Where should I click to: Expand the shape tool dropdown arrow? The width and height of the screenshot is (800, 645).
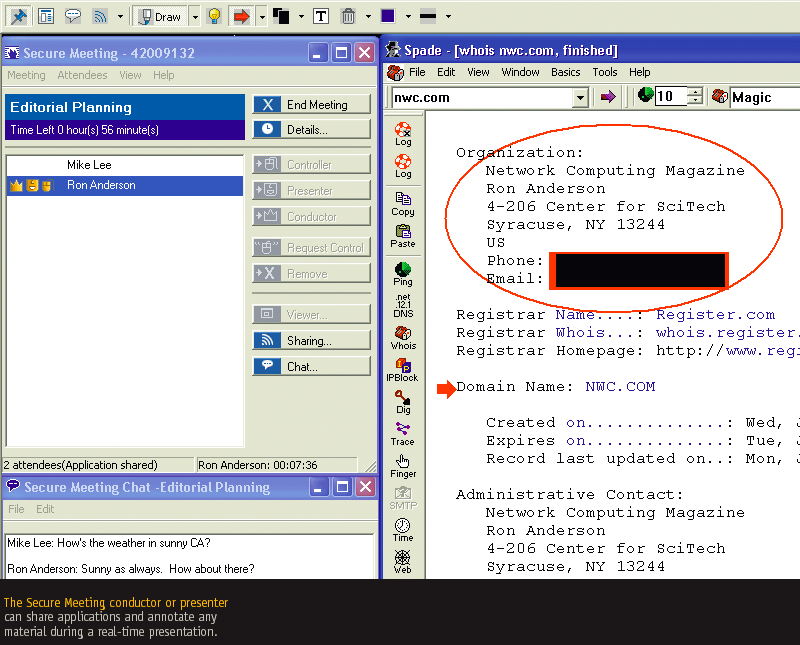click(301, 16)
